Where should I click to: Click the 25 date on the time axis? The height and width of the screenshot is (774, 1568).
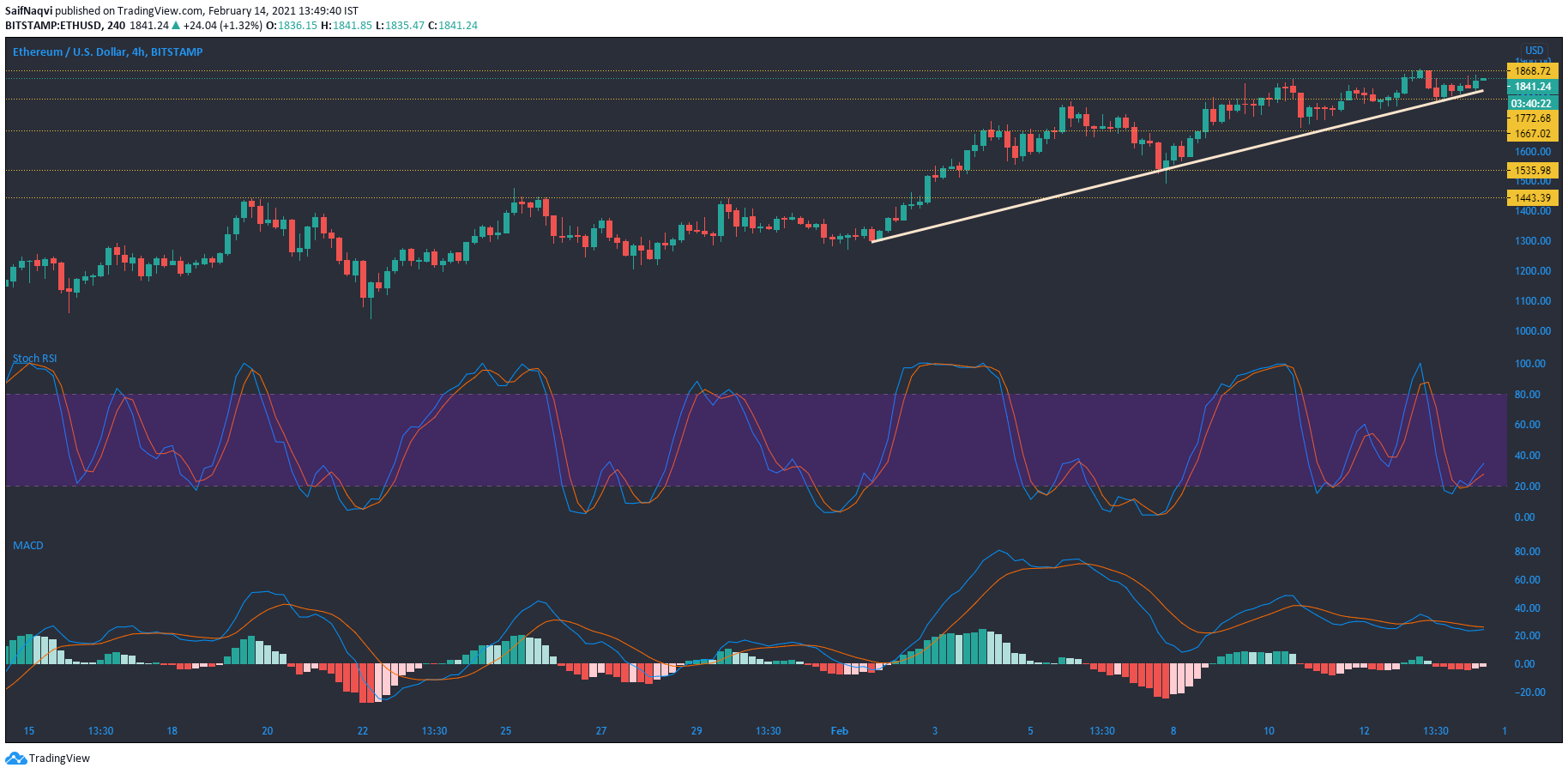click(506, 731)
